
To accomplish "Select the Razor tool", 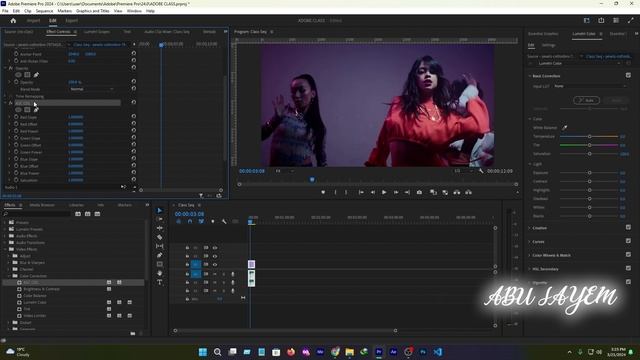I will 160,237.
